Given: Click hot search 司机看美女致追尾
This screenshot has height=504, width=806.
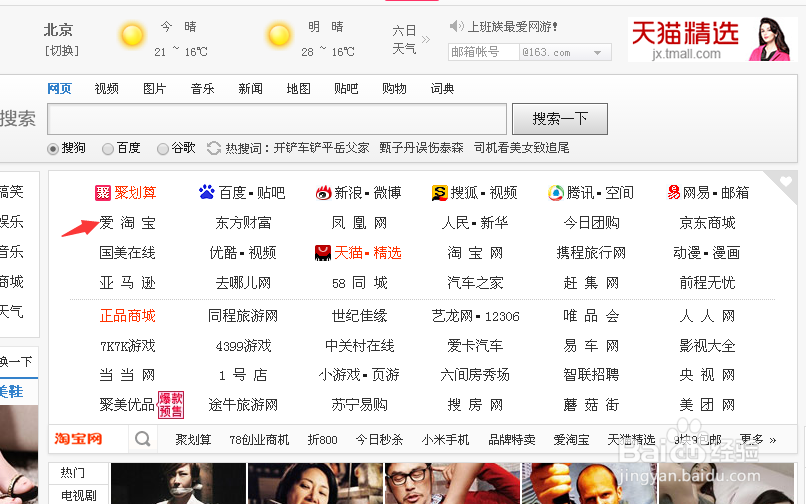Looking at the screenshot, I should click(521, 148).
